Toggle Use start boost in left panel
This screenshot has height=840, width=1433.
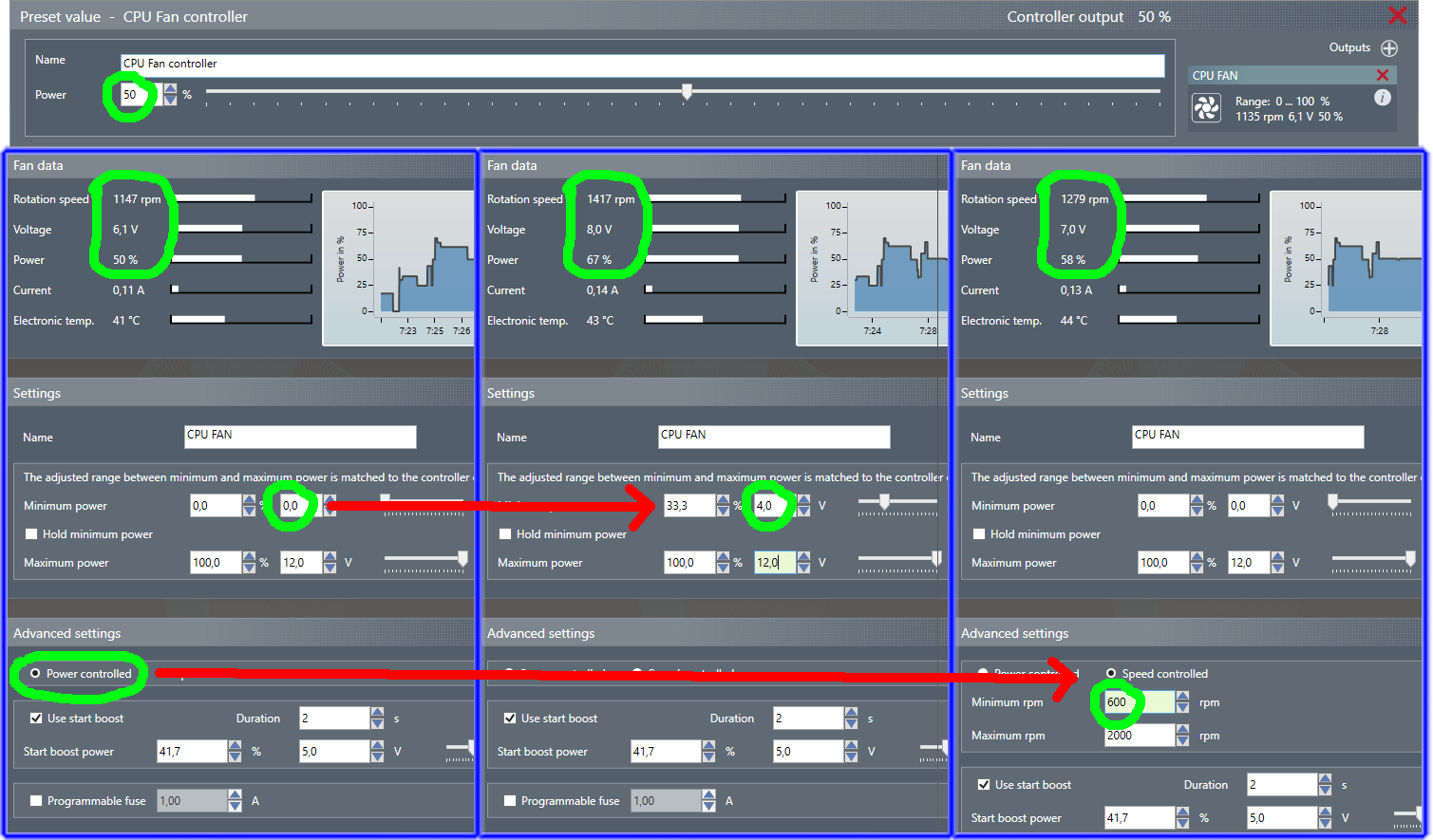[x=36, y=719]
